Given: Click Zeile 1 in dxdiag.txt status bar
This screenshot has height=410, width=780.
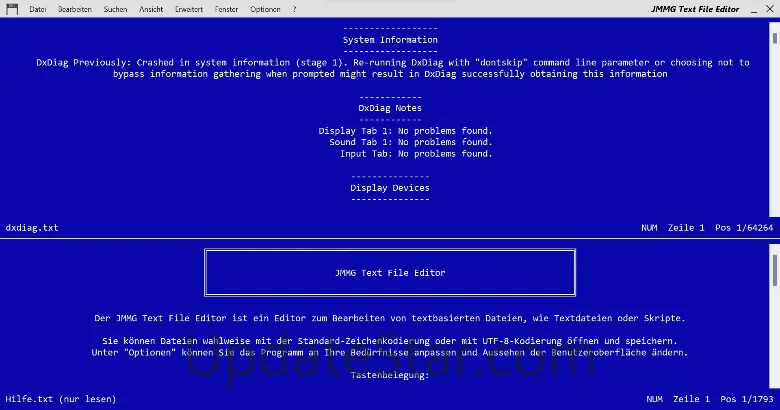Looking at the screenshot, I should [x=686, y=228].
